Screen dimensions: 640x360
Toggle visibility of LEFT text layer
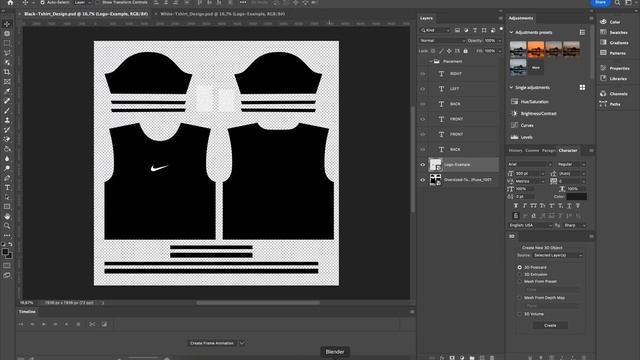423,89
